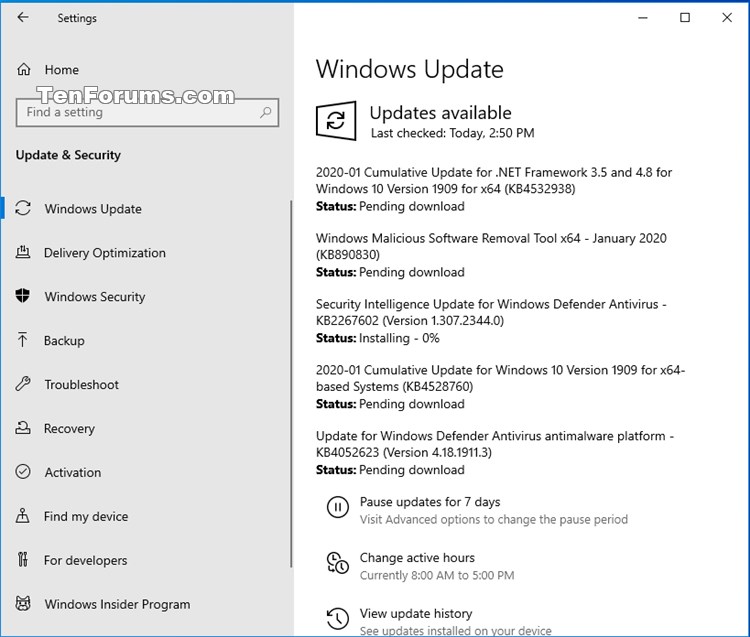Click the Updates available refresh icon
Image resolution: width=750 pixels, height=637 pixels.
pyautogui.click(x=336, y=121)
